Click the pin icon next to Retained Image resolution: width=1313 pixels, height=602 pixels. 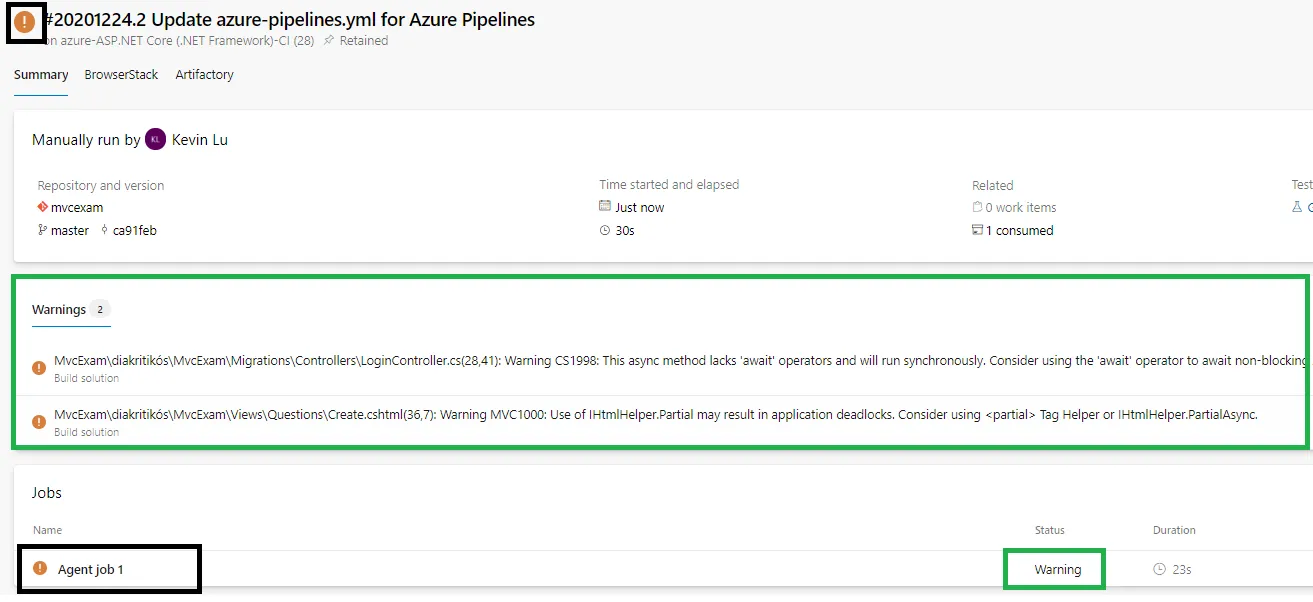[x=329, y=41]
